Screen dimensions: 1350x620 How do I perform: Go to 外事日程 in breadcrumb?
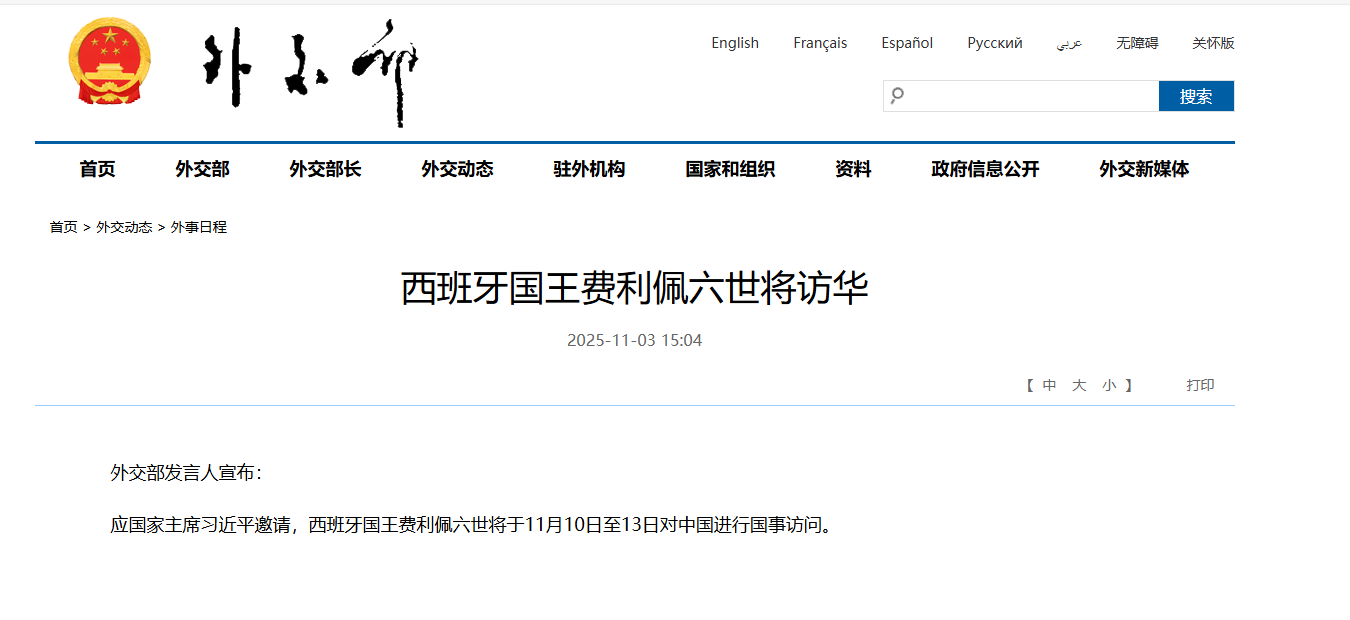(x=199, y=227)
